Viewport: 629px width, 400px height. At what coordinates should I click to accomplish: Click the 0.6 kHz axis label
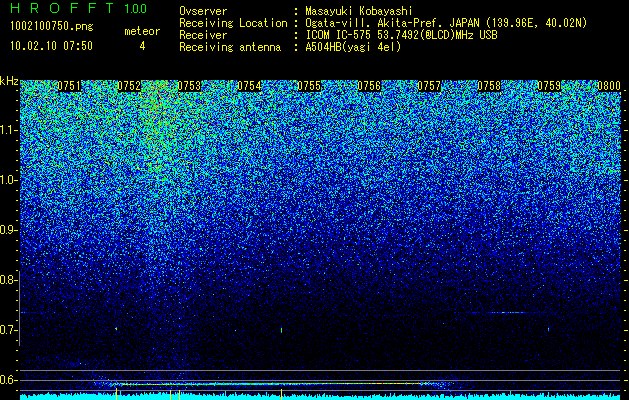tap(8, 380)
